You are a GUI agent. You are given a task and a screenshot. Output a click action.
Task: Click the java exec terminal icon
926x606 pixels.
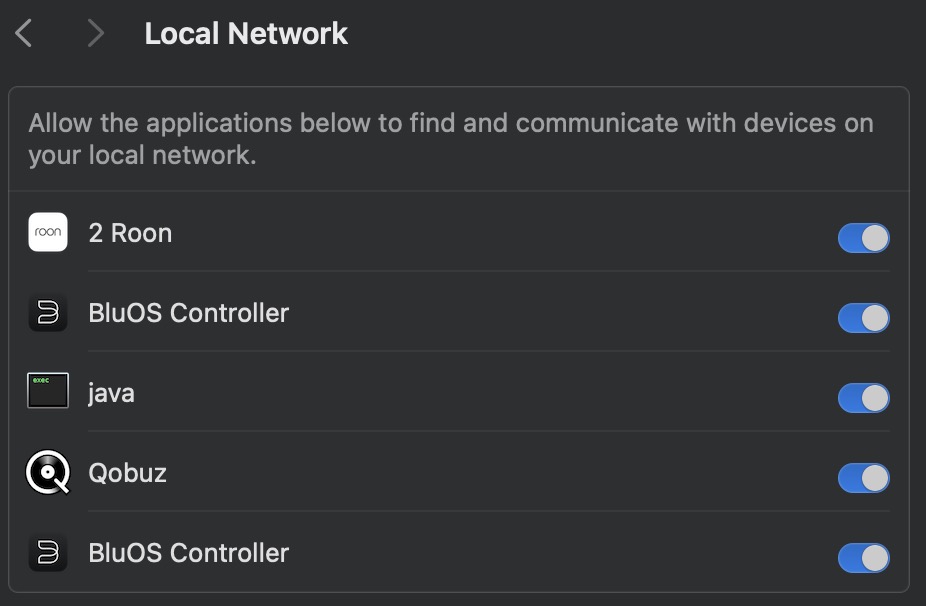(x=48, y=391)
